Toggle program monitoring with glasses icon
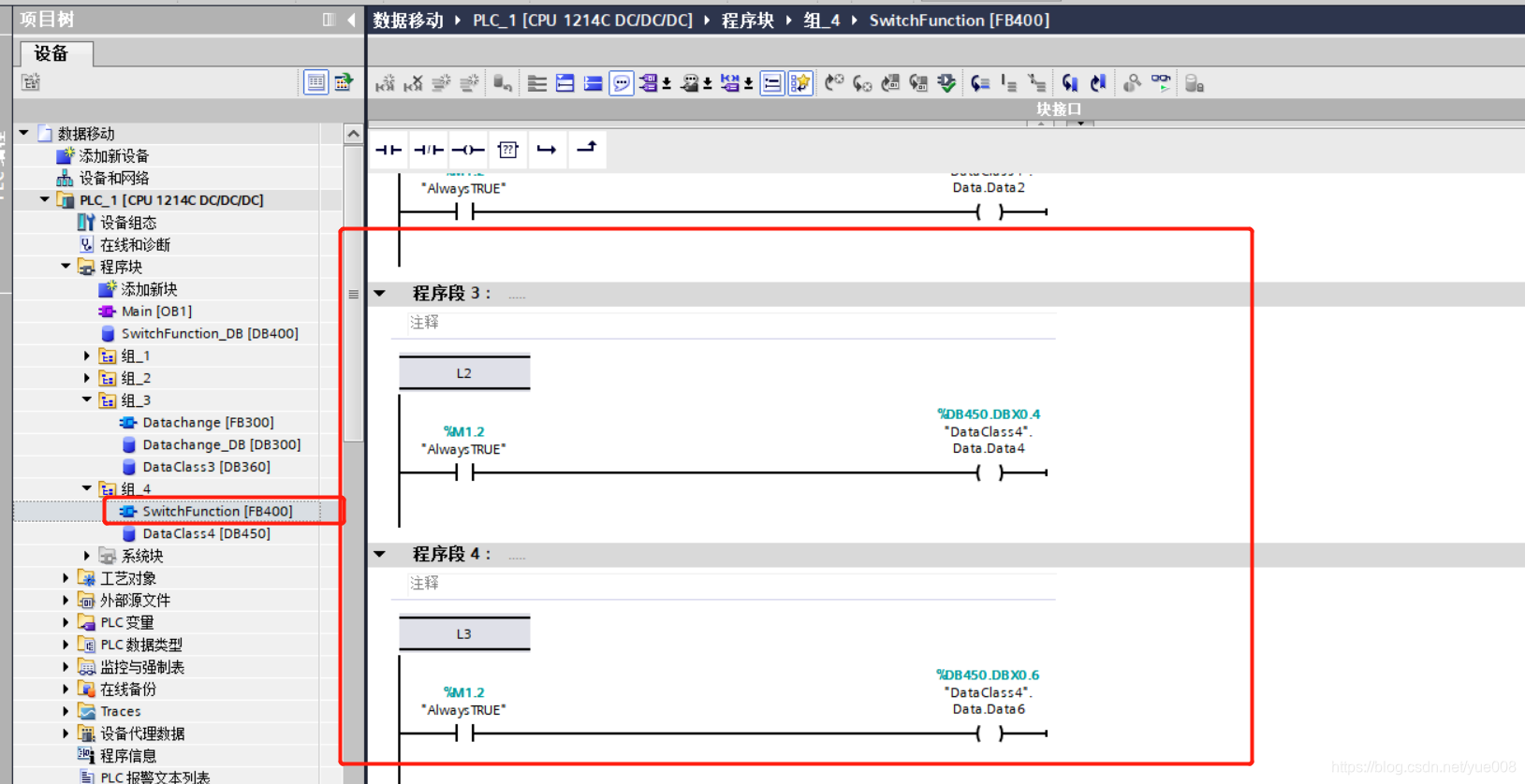This screenshot has height=784, width=1525. coord(1161,84)
